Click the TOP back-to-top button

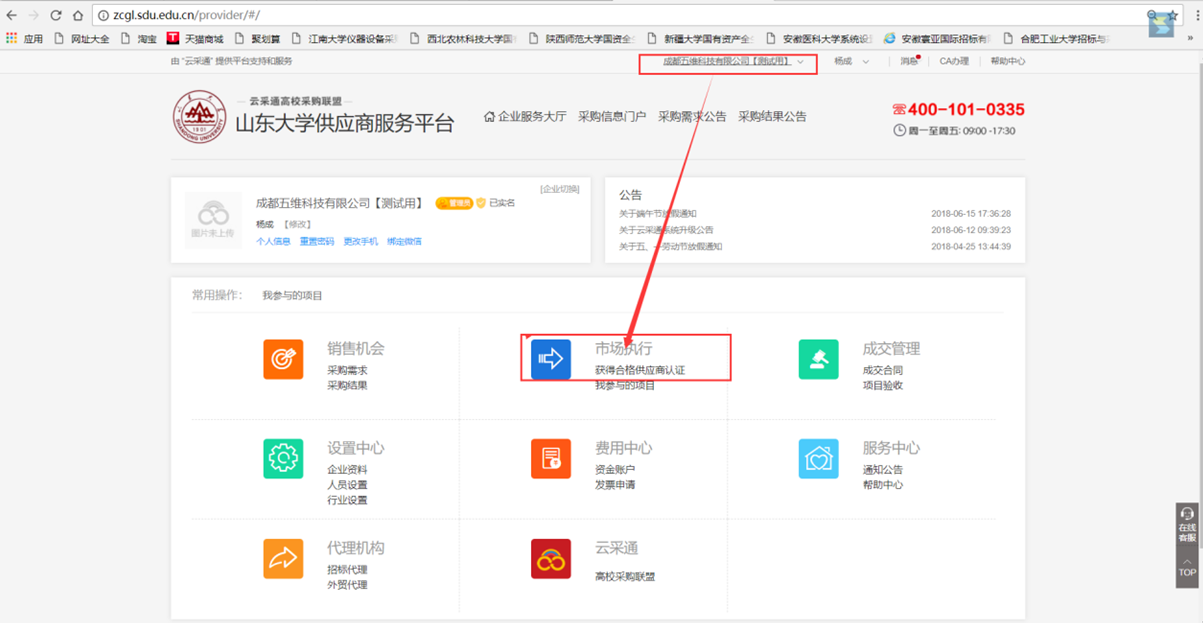(1187, 568)
